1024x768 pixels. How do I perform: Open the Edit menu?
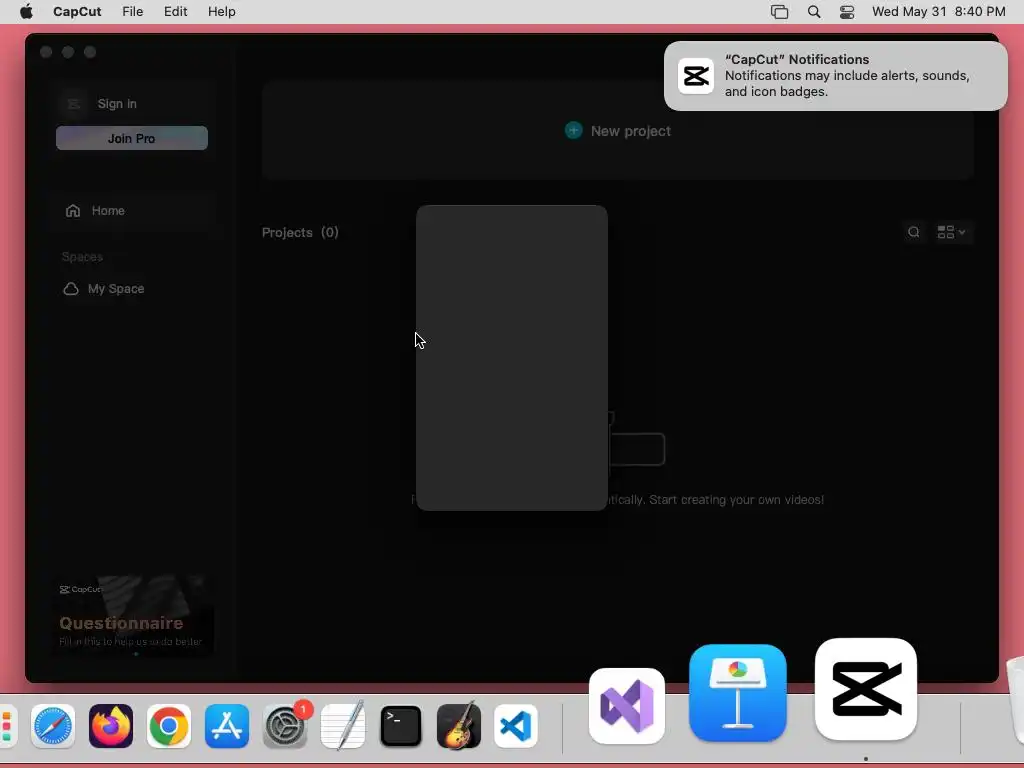click(176, 12)
